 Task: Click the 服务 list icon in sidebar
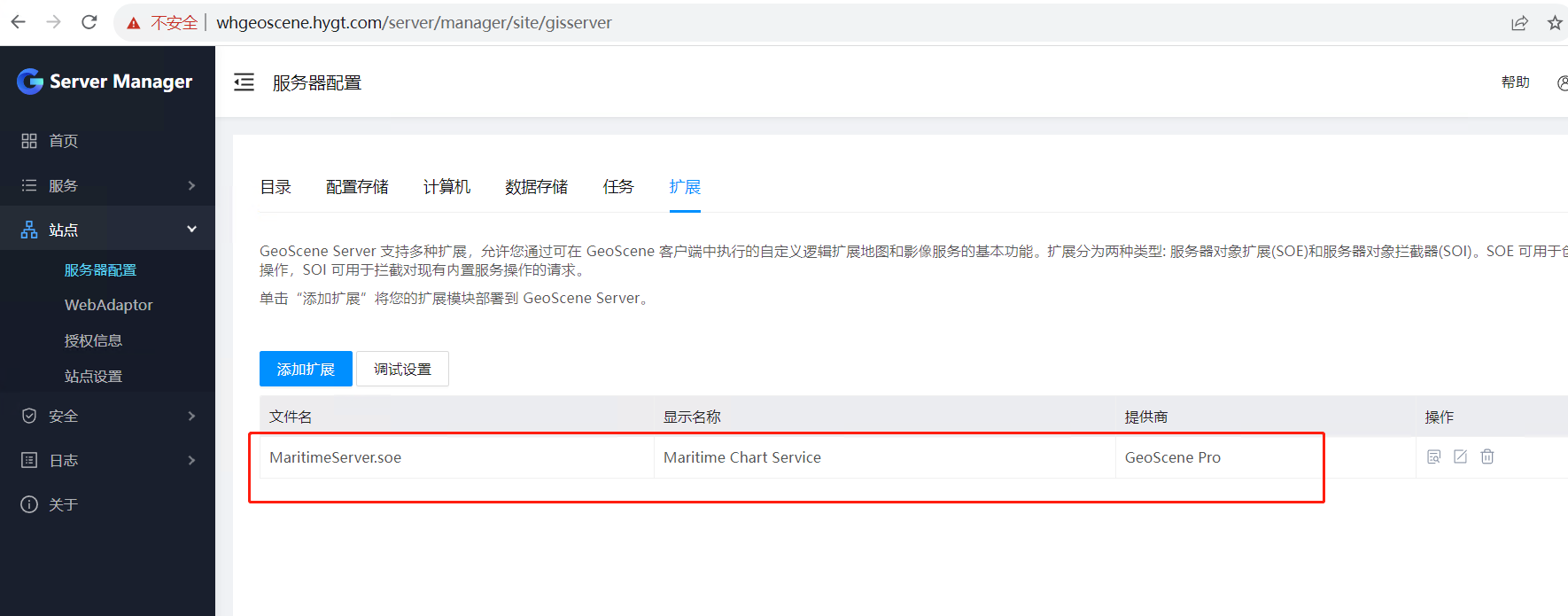coord(29,185)
